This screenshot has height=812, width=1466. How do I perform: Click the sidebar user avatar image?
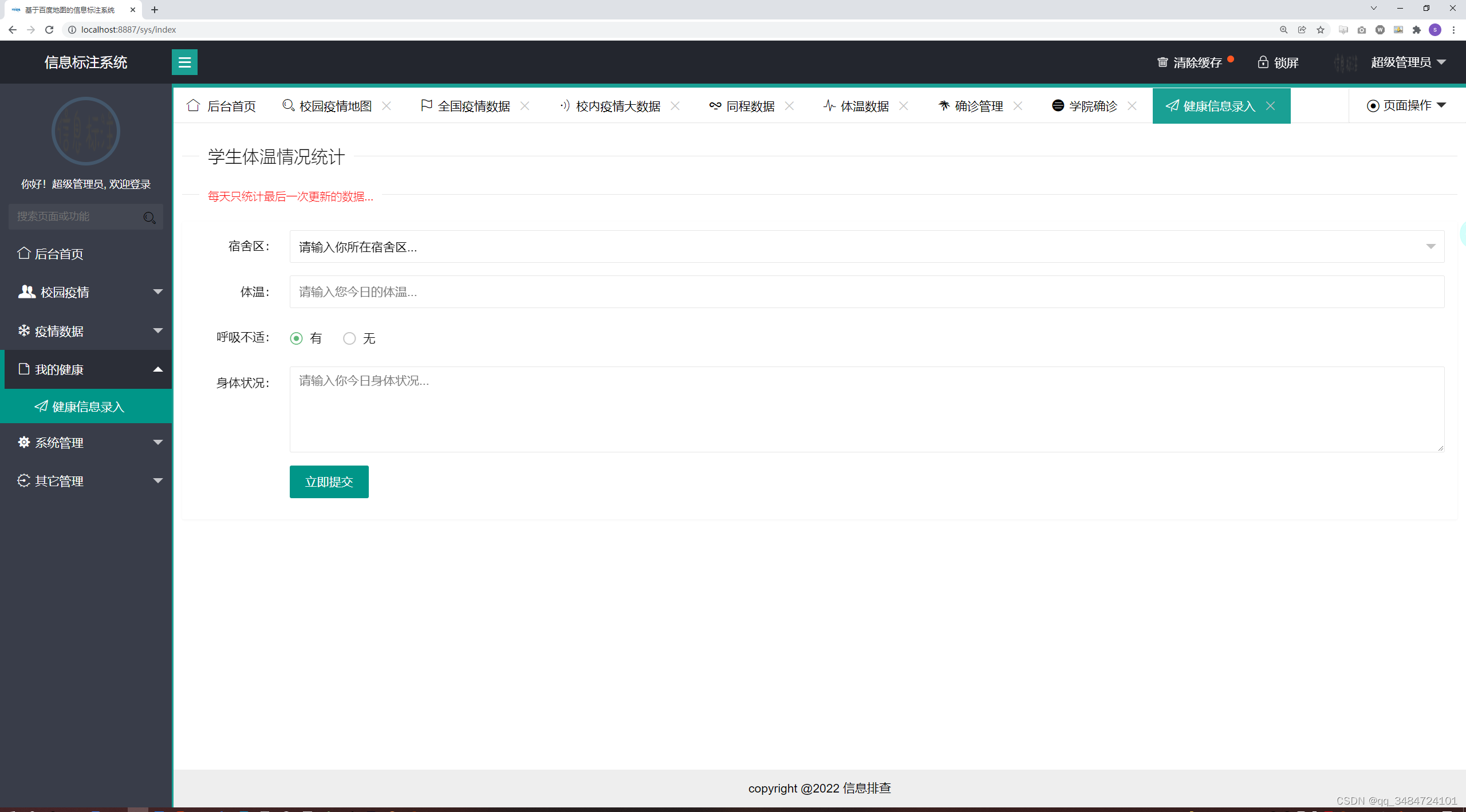click(x=86, y=131)
